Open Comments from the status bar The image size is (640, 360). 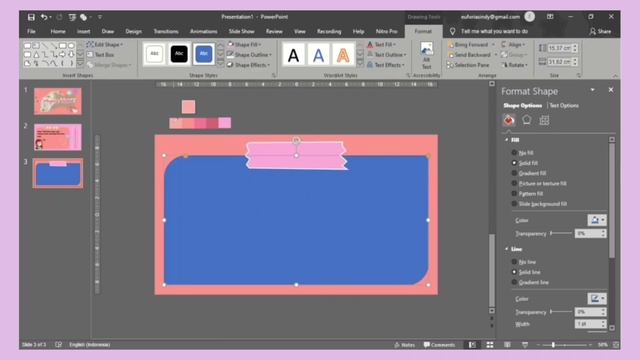(439, 345)
